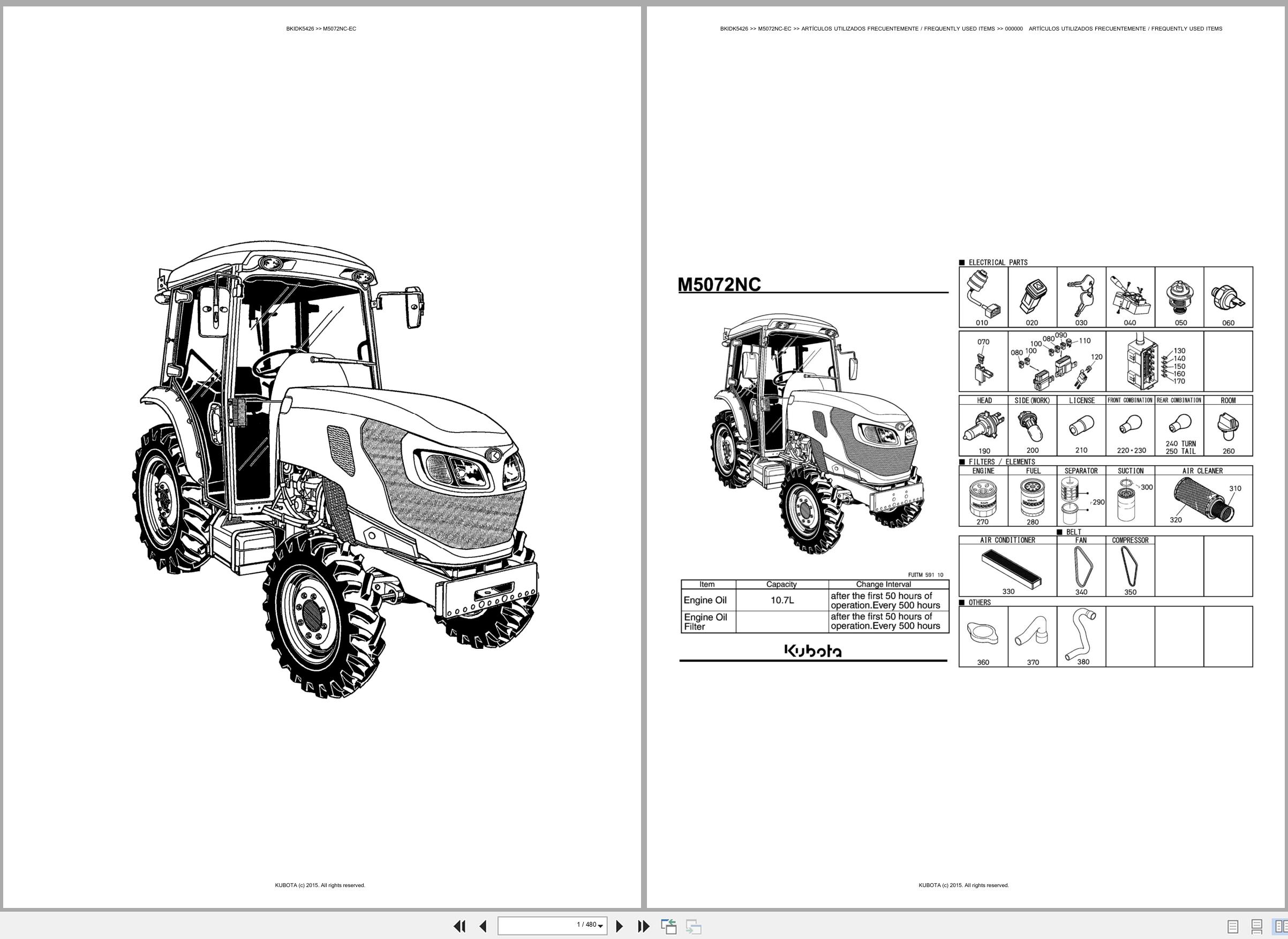Jump to the first page
This screenshot has width=1288, height=939.
point(460,926)
